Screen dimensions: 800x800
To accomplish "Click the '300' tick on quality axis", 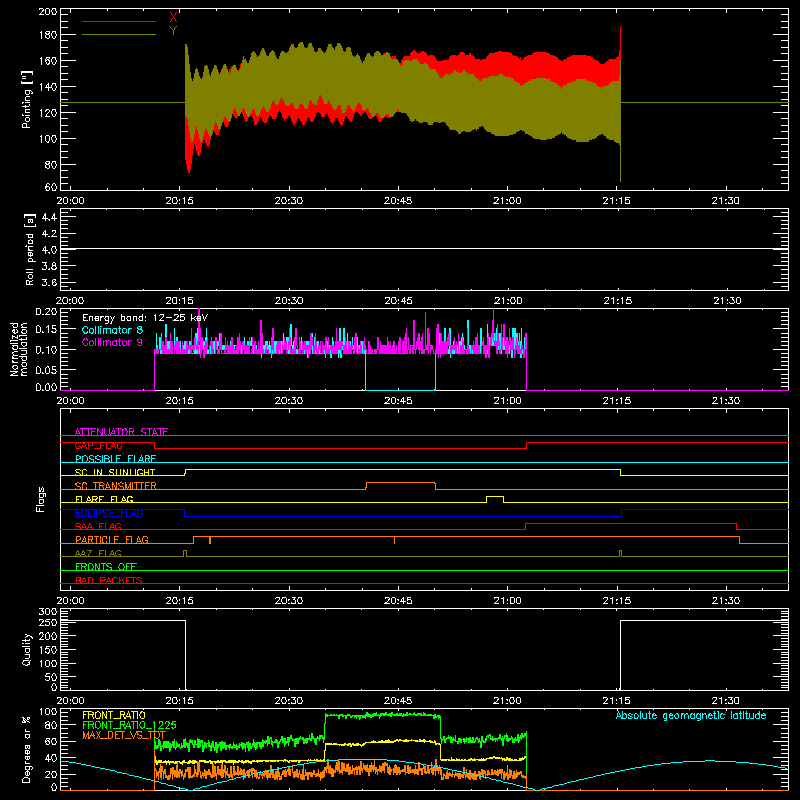I will click(48, 612).
